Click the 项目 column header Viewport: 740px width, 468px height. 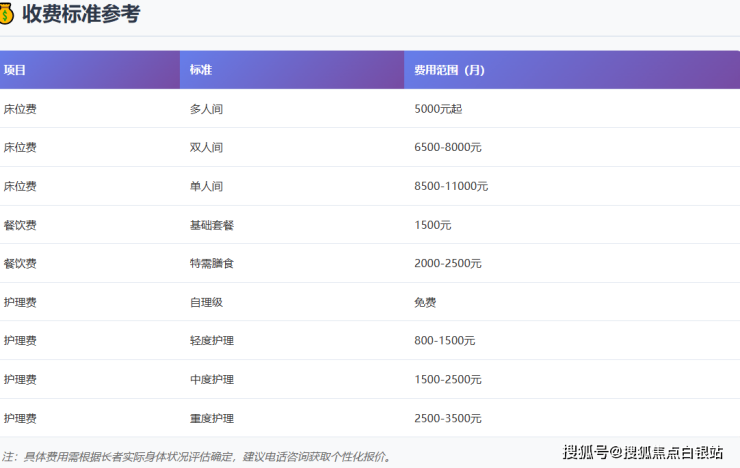pos(15,70)
